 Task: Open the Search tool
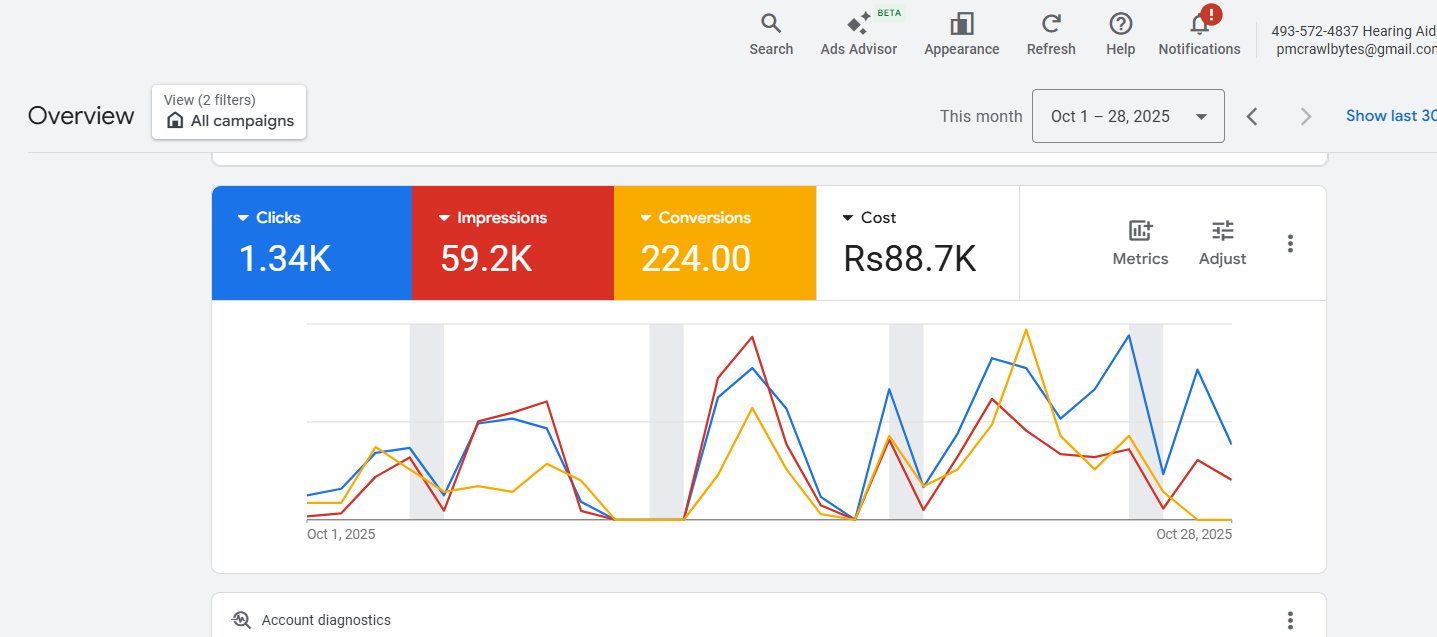point(770,34)
